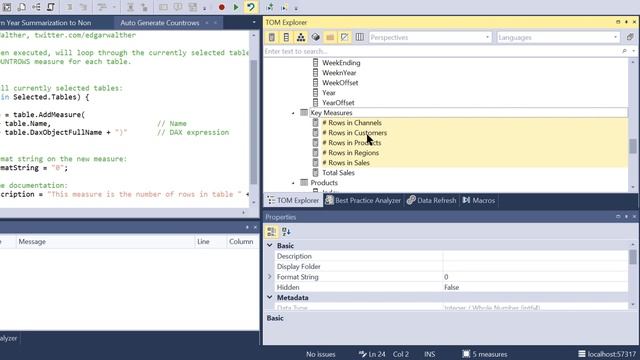Collapse the Basic properties section
Image resolution: width=640 pixels, height=360 pixels.
click(270, 245)
